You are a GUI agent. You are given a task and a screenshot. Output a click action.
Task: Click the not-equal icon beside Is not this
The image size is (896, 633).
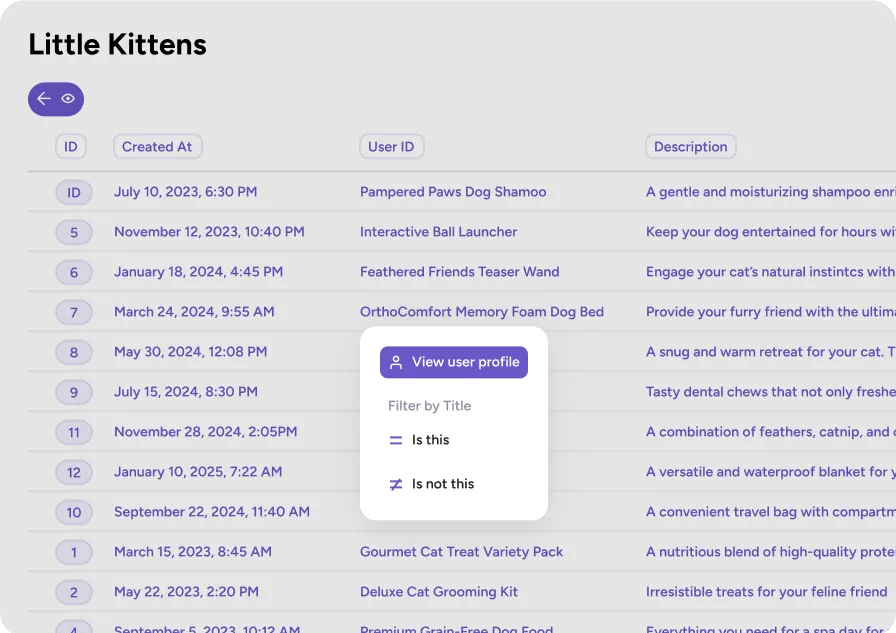[396, 484]
